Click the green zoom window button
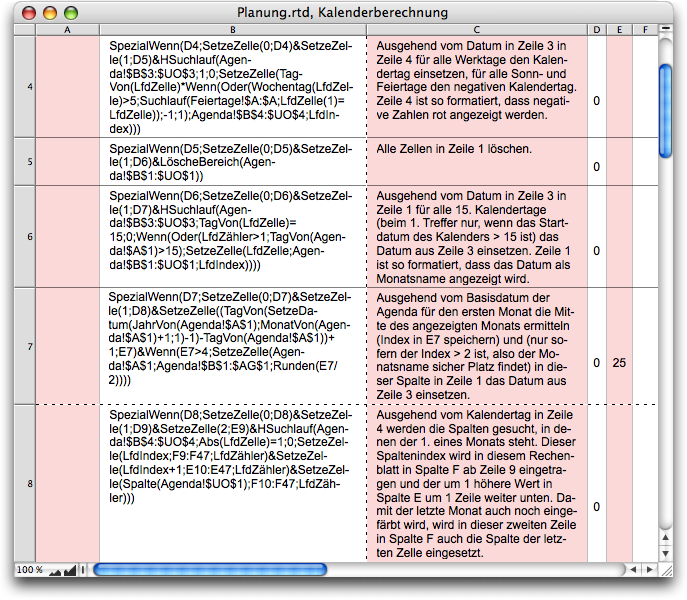The height and width of the screenshot is (600, 687). pos(70,12)
